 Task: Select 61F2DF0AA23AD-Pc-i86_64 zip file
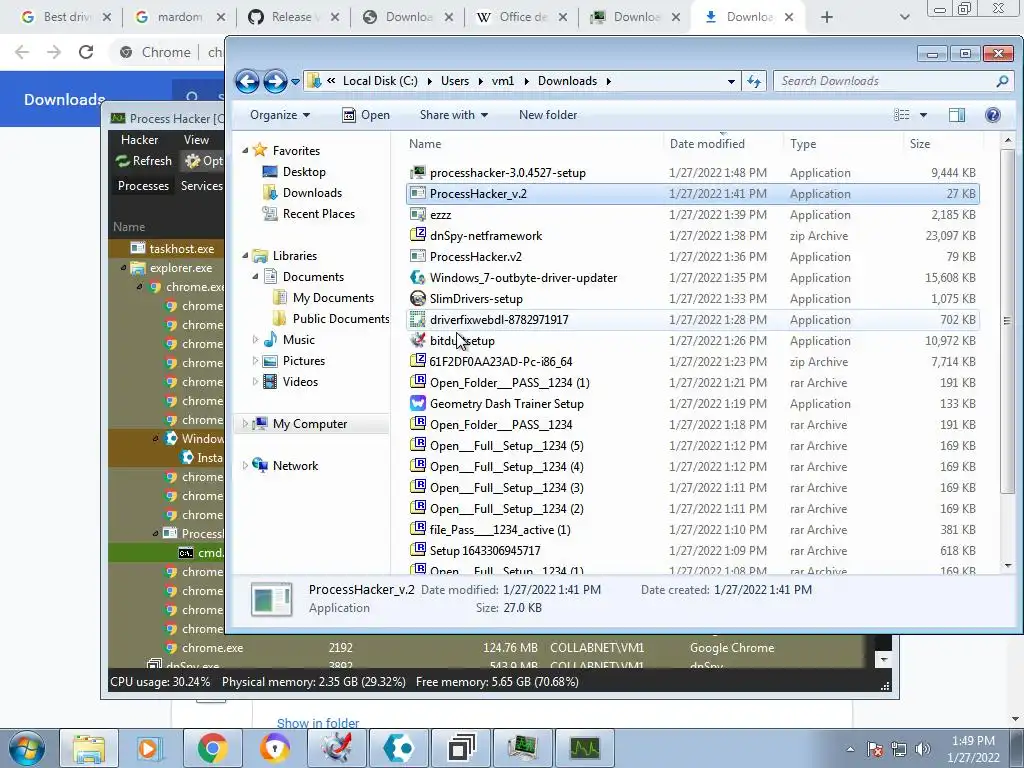(692, 361)
